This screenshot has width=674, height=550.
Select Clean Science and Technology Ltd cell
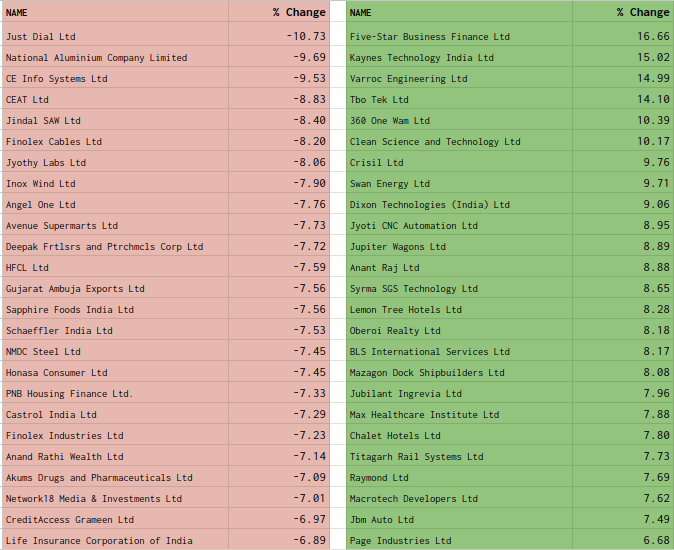tap(459, 141)
